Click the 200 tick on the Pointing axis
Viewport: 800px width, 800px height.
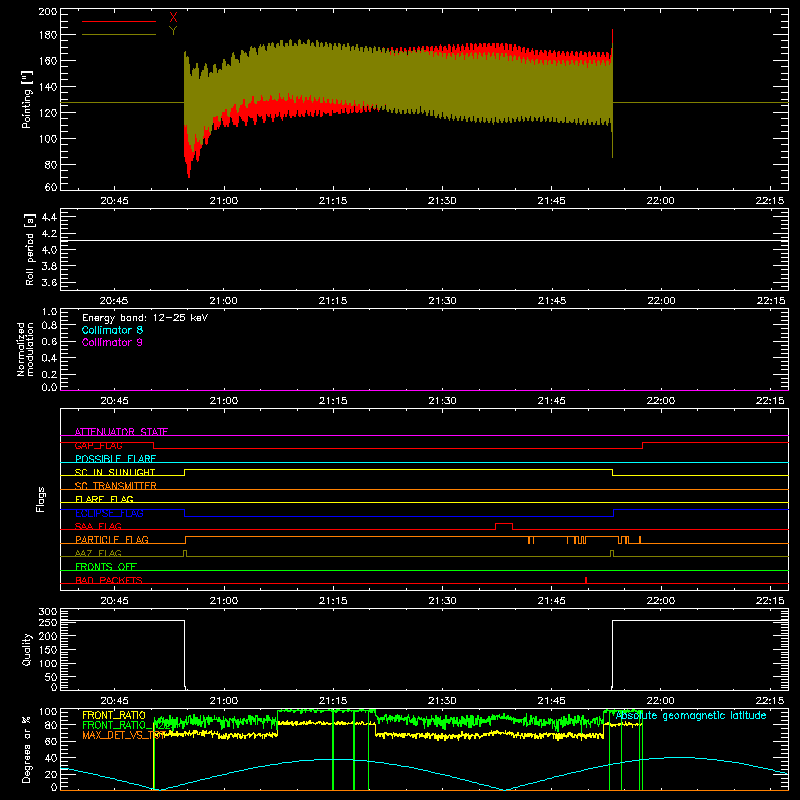47,12
